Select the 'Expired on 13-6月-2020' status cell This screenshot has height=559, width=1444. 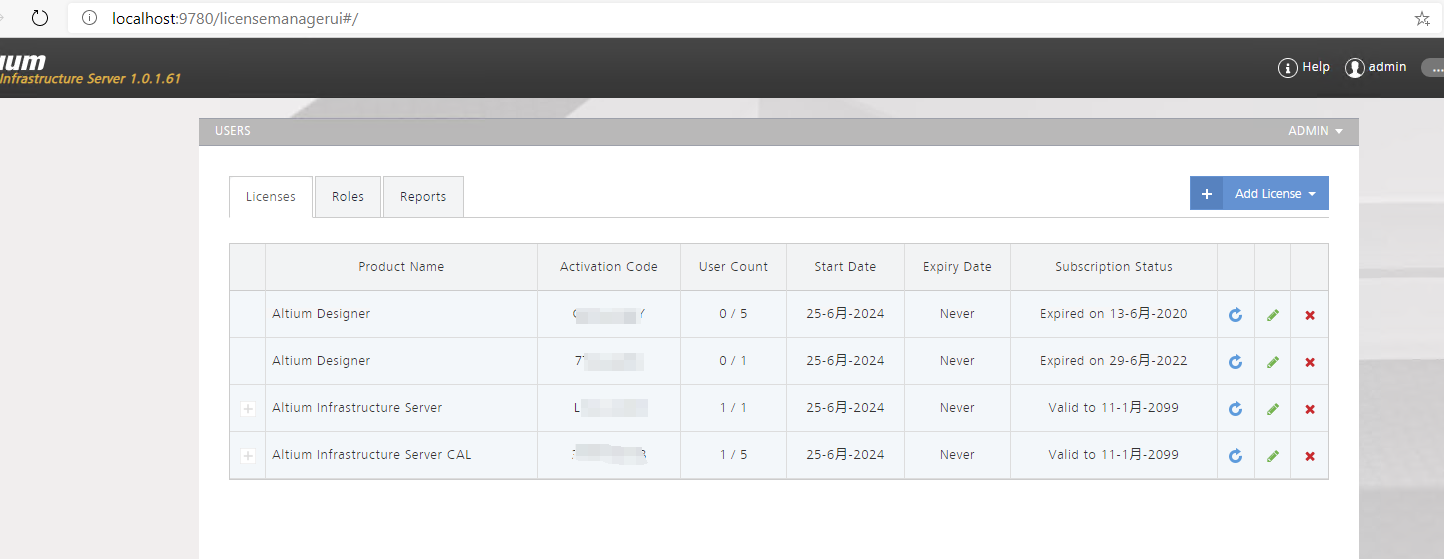(1114, 314)
